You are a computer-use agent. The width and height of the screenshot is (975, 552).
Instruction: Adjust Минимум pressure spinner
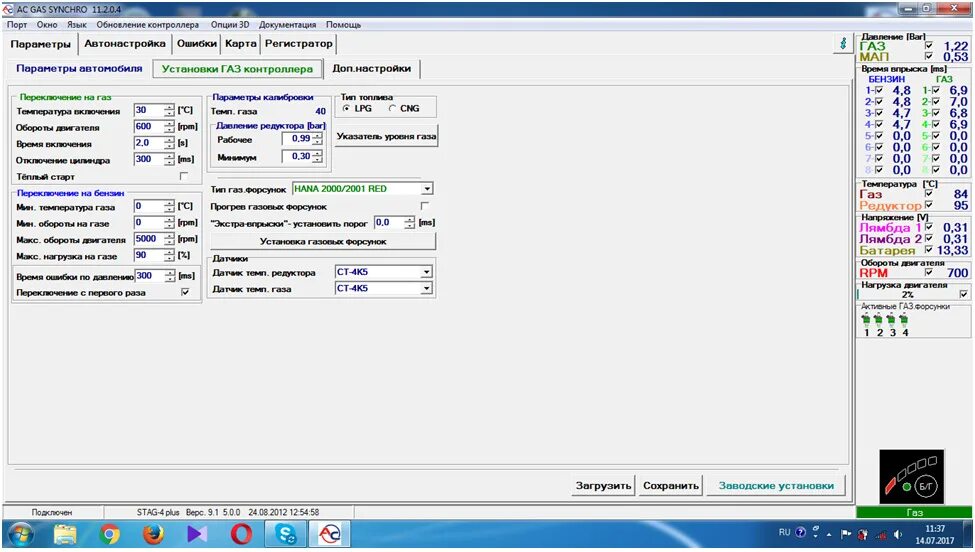point(317,157)
